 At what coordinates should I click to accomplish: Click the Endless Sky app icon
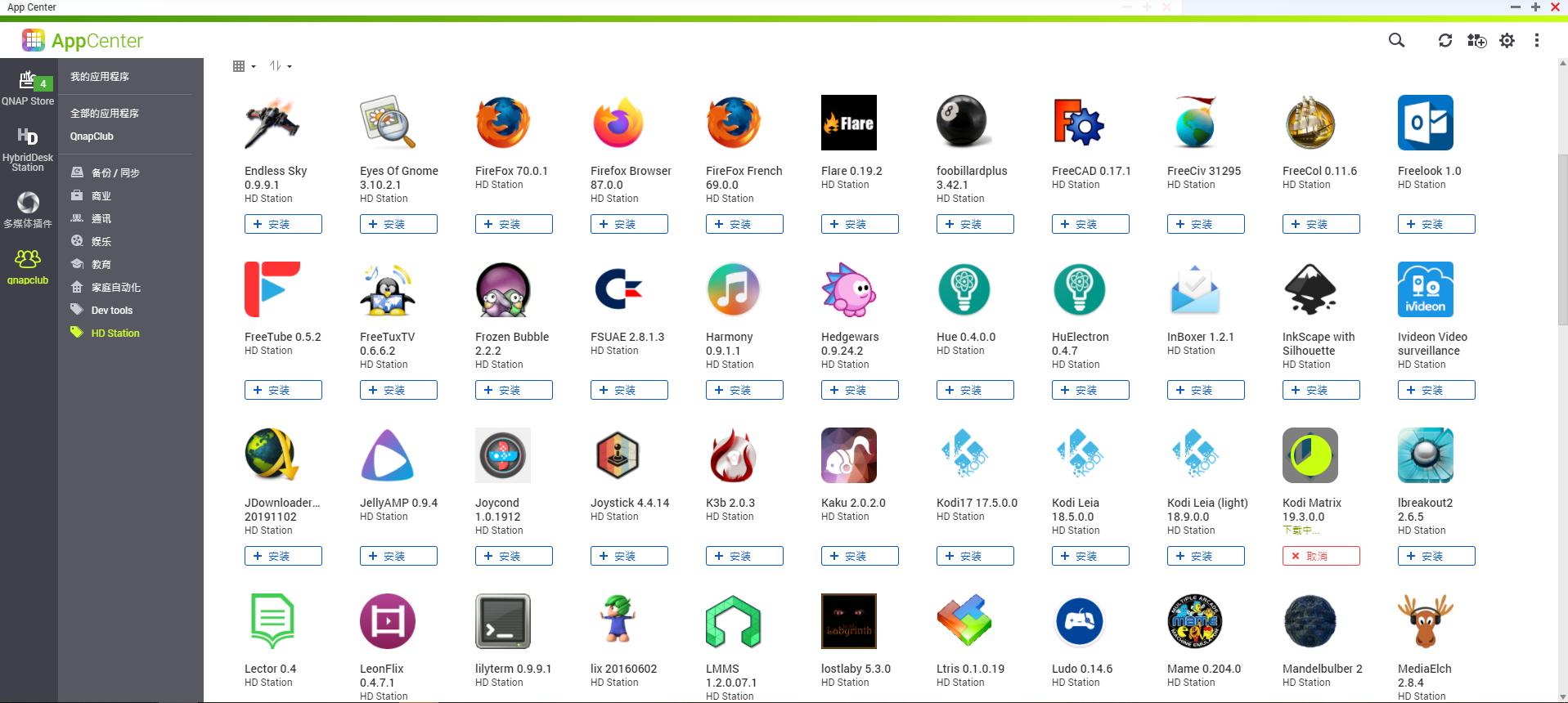pyautogui.click(x=272, y=123)
